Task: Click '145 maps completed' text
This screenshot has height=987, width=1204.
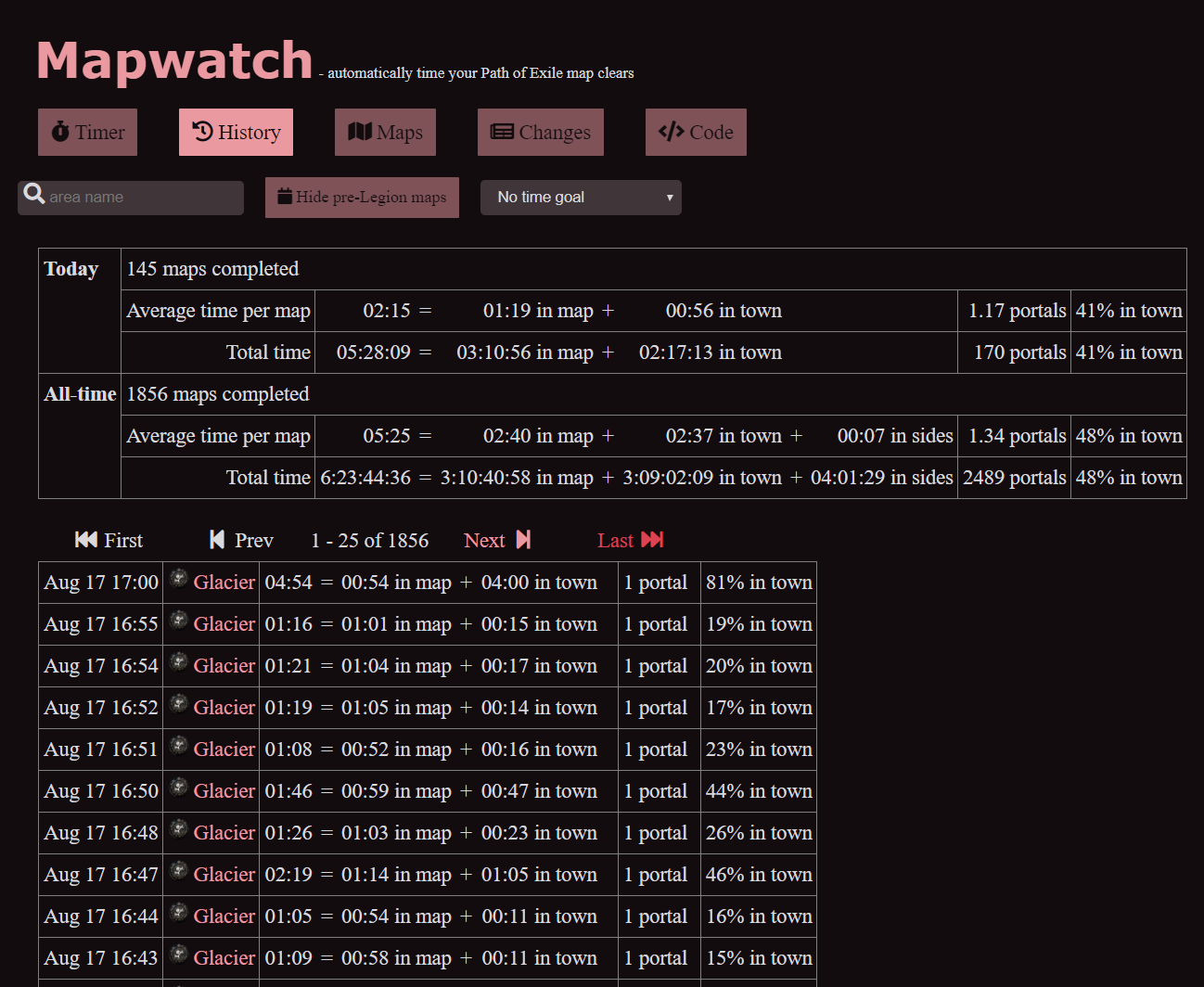Action: pos(212,269)
